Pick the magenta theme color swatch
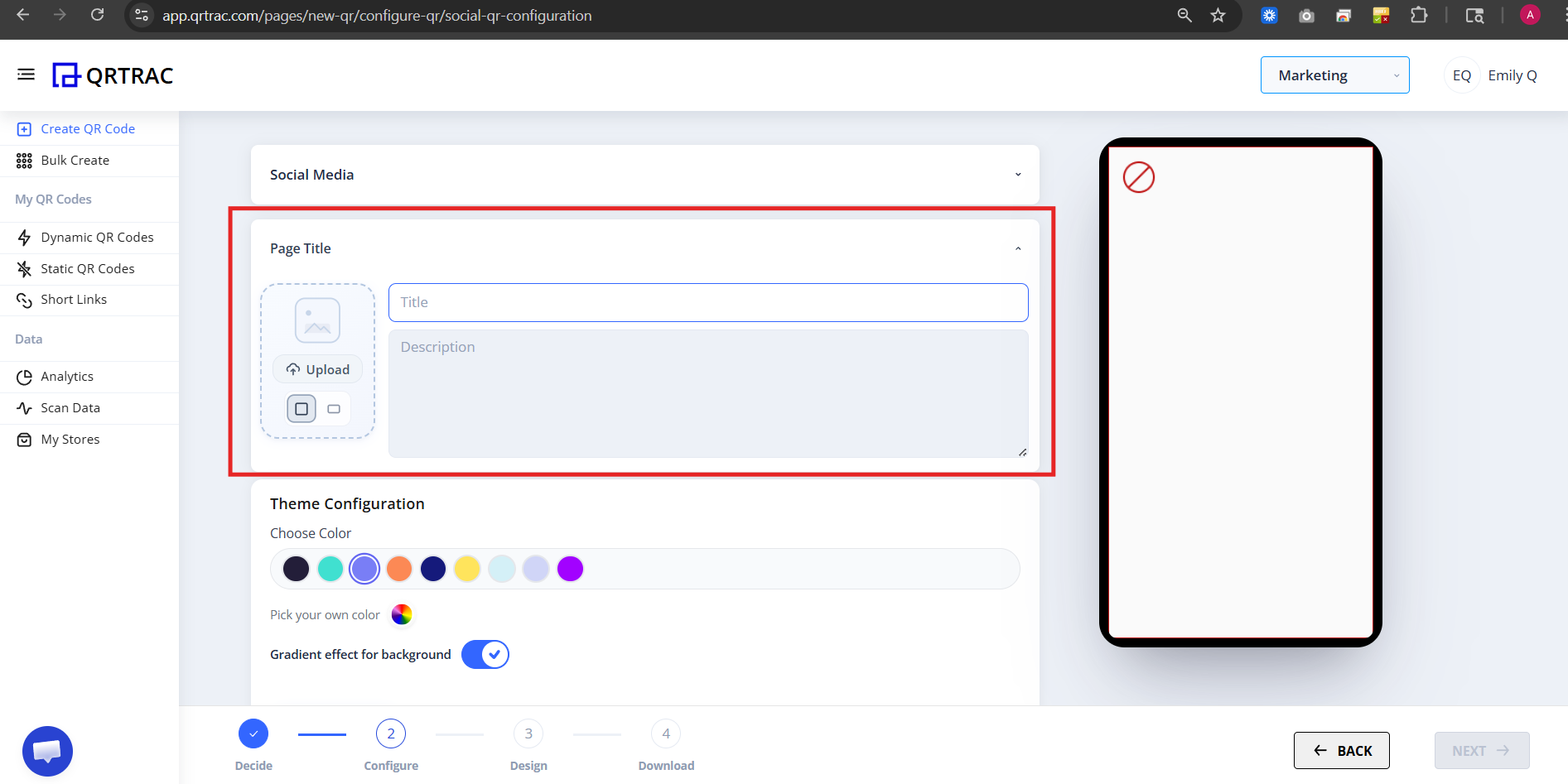Viewport: 1568px width, 784px height. [570, 569]
